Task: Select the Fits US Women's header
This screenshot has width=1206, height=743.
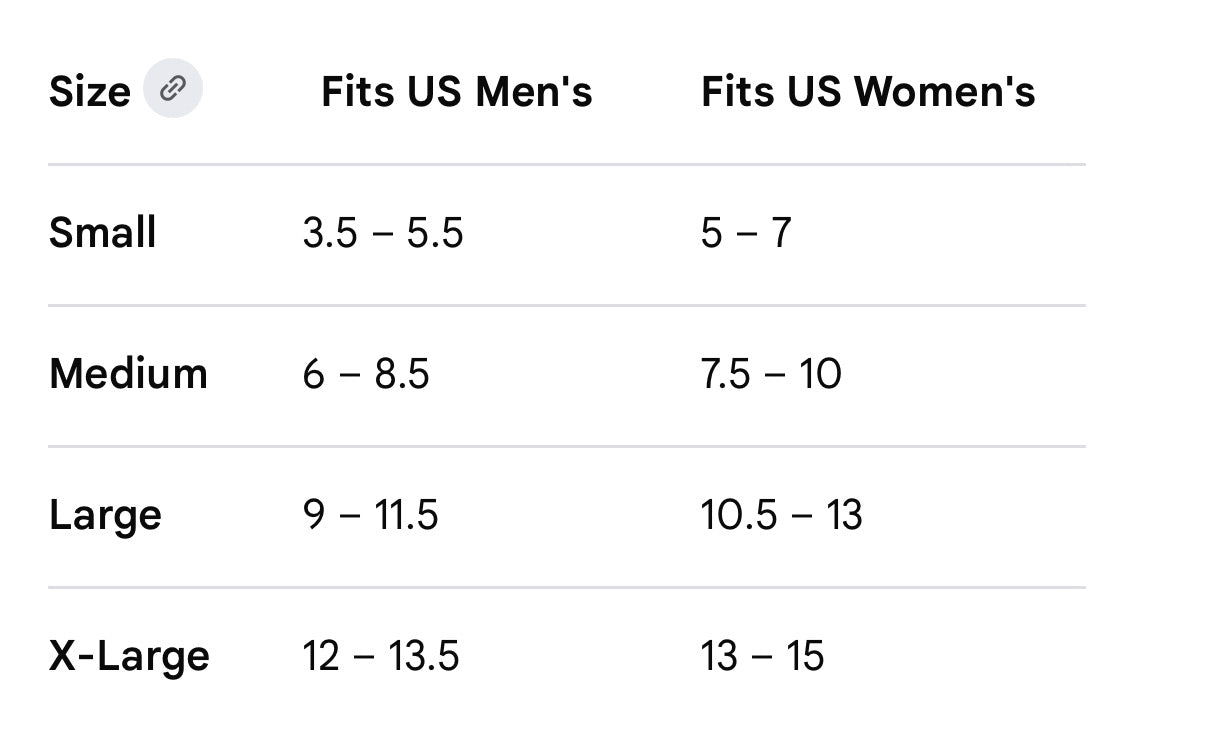Action: pos(868,92)
